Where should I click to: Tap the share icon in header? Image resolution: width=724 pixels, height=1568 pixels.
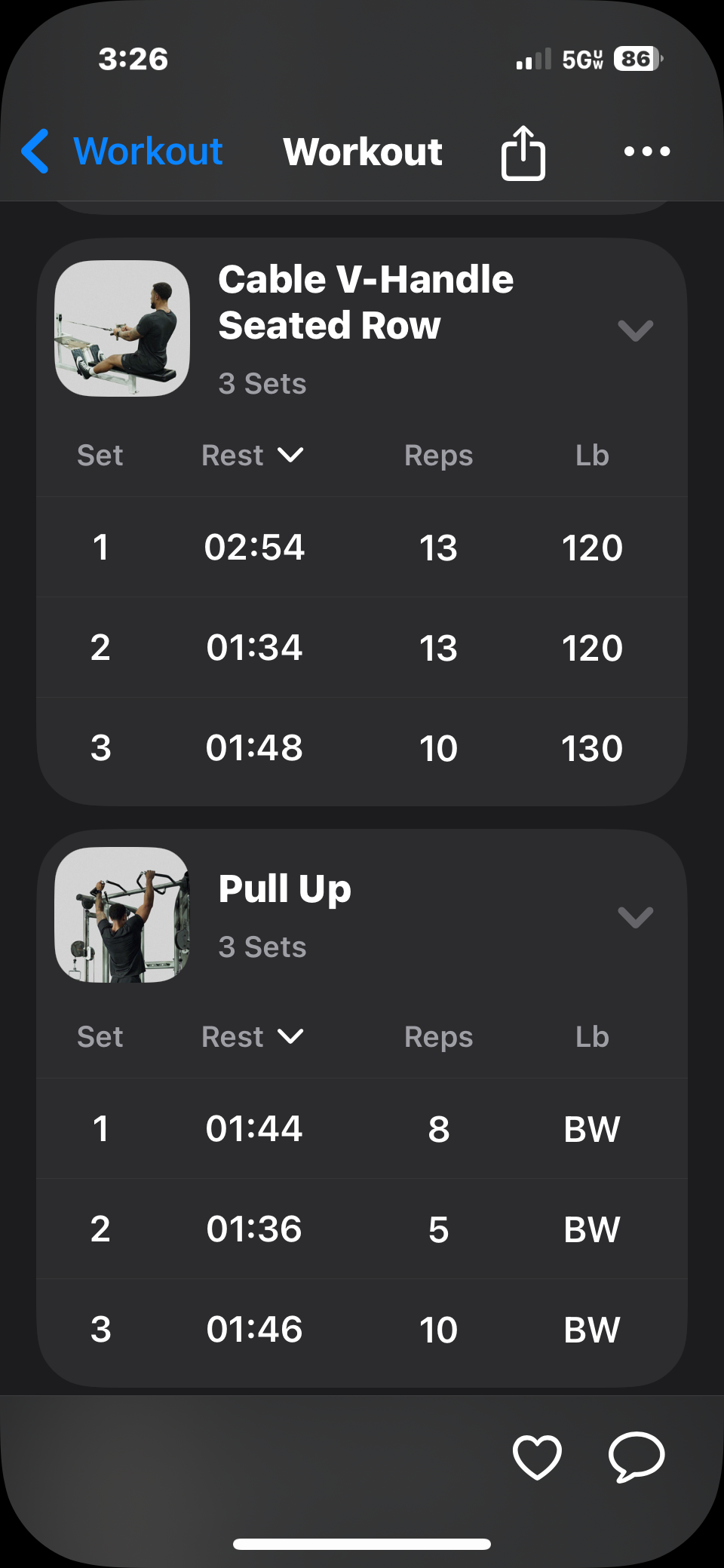[523, 152]
